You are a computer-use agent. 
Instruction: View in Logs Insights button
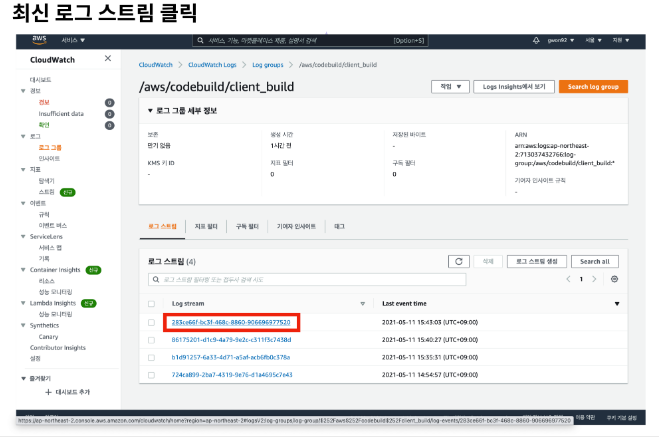514,87
